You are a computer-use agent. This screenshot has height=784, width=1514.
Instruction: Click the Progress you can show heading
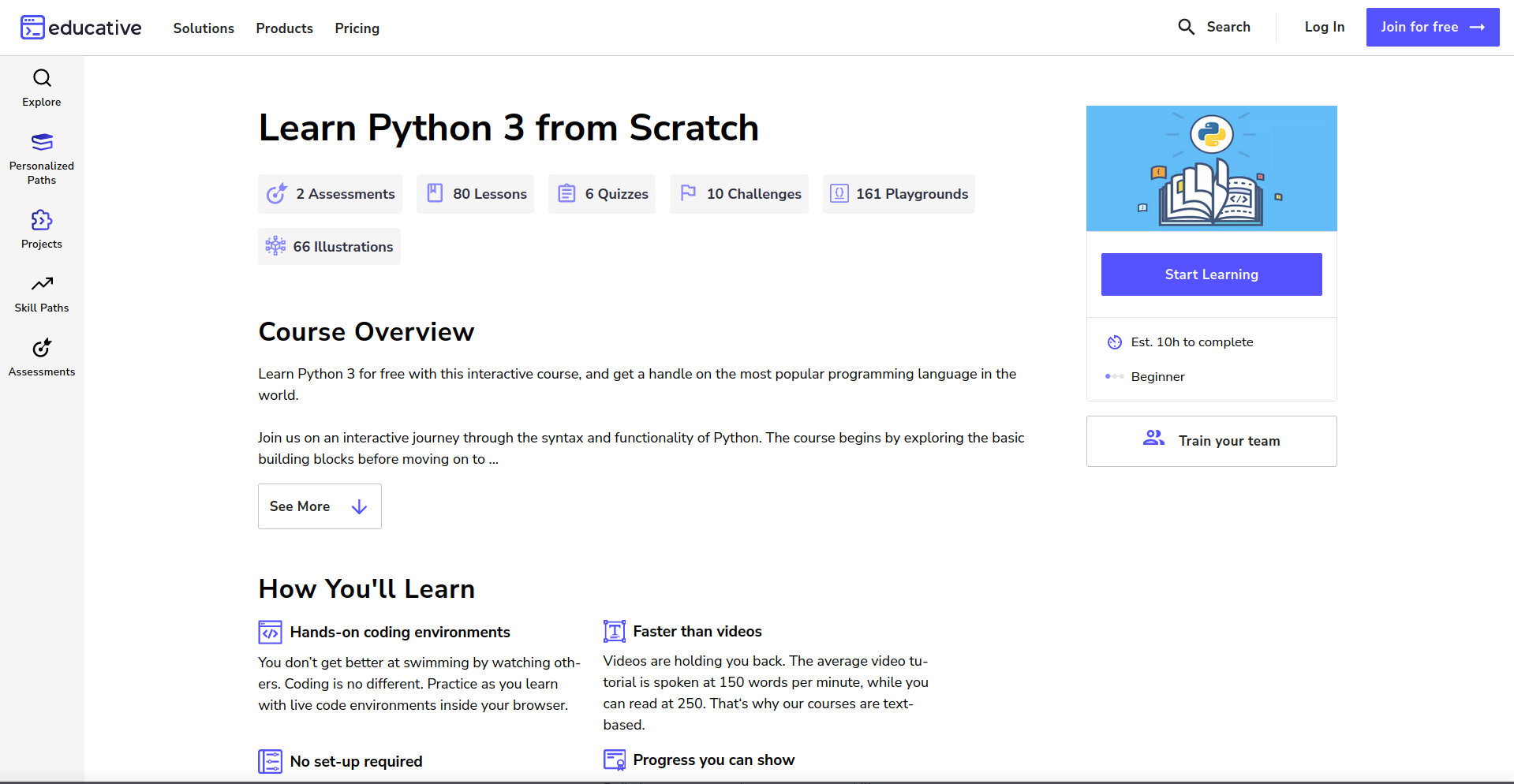click(713, 760)
